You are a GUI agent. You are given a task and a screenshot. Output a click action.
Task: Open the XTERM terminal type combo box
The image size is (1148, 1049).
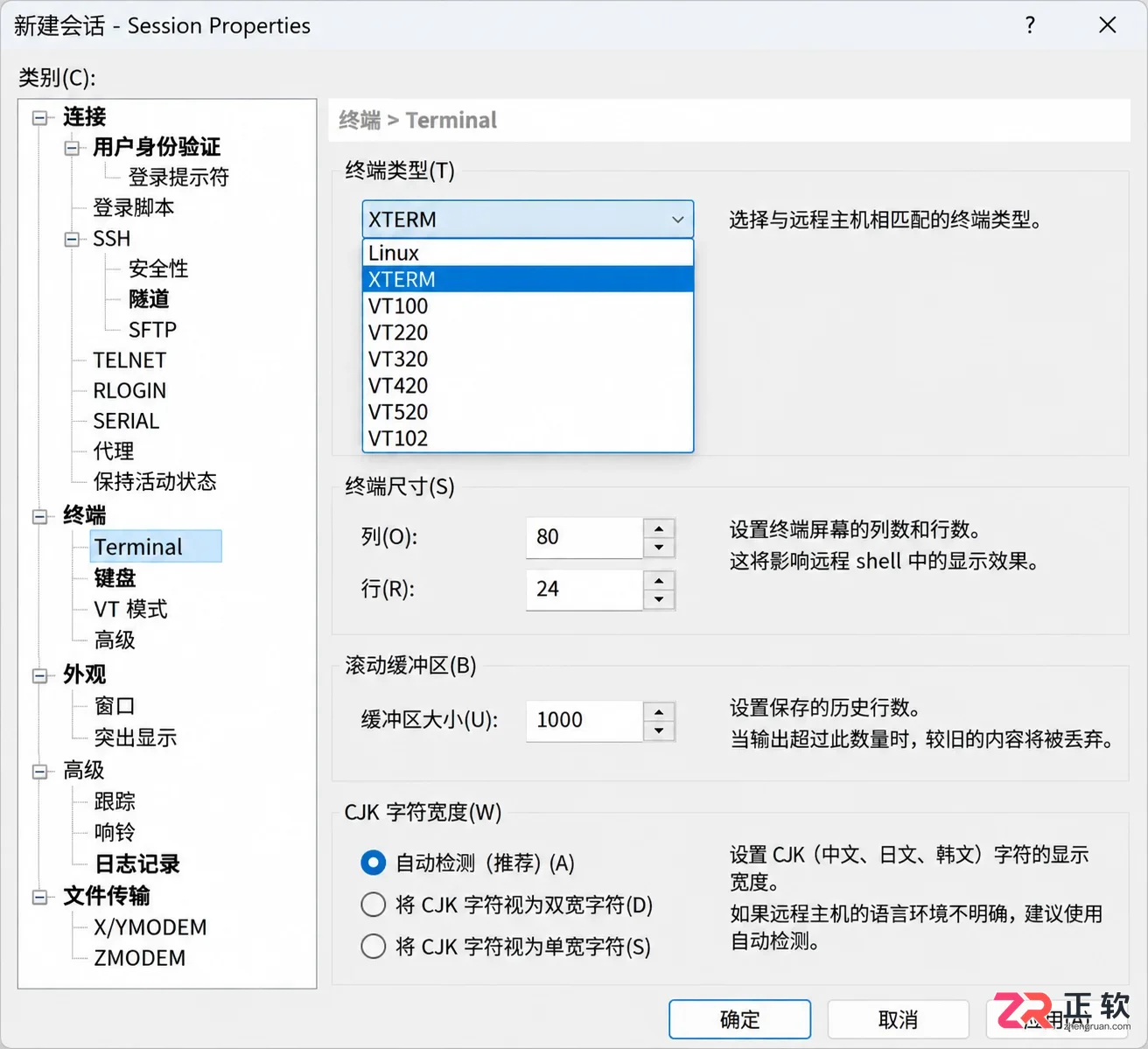point(528,220)
